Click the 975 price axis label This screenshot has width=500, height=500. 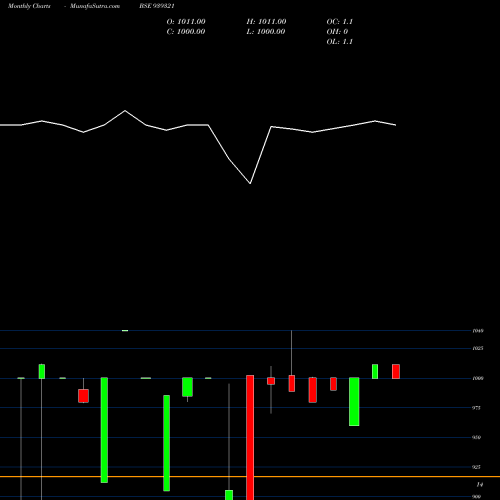pos(477,408)
